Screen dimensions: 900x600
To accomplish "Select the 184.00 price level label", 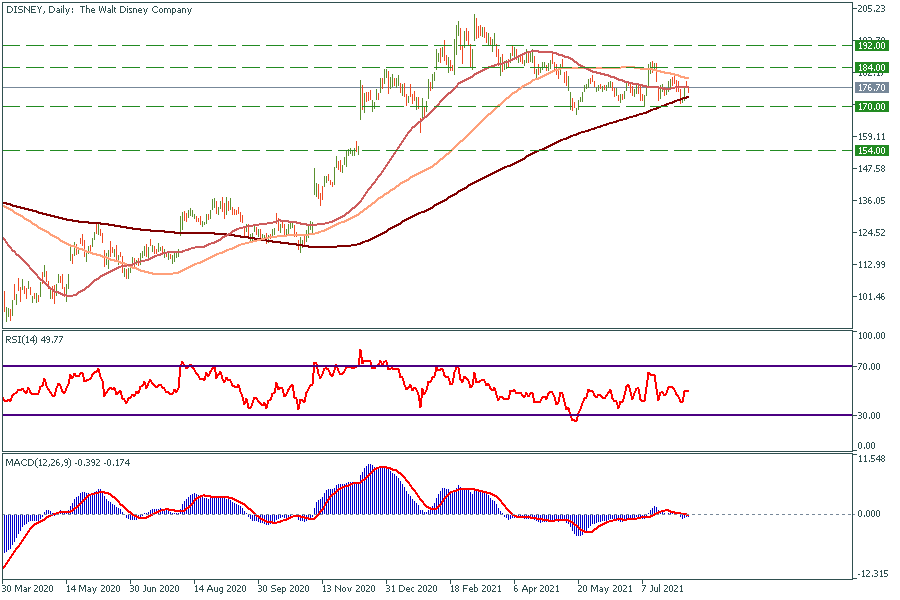I will point(872,67).
